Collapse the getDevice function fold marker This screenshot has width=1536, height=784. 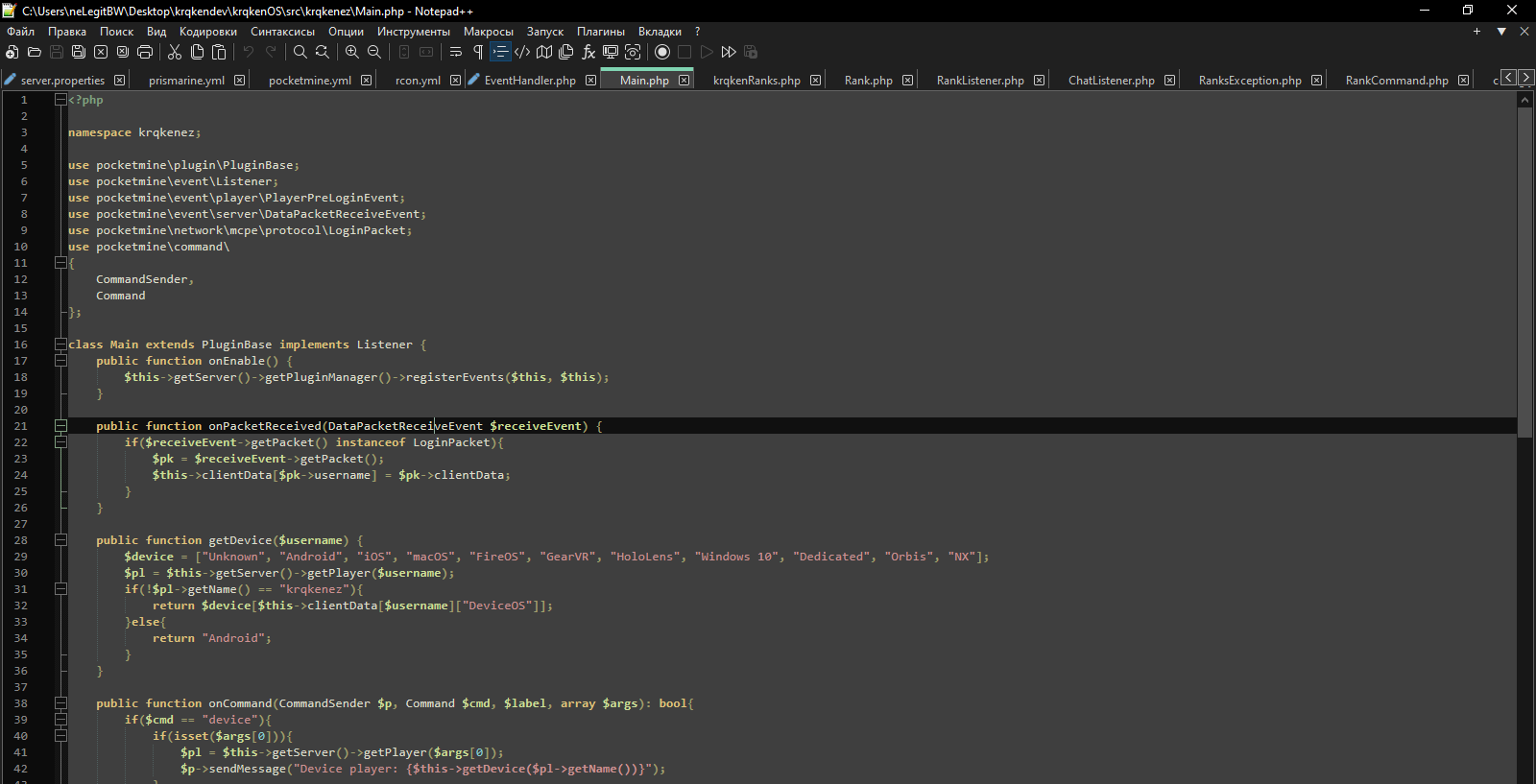point(60,540)
